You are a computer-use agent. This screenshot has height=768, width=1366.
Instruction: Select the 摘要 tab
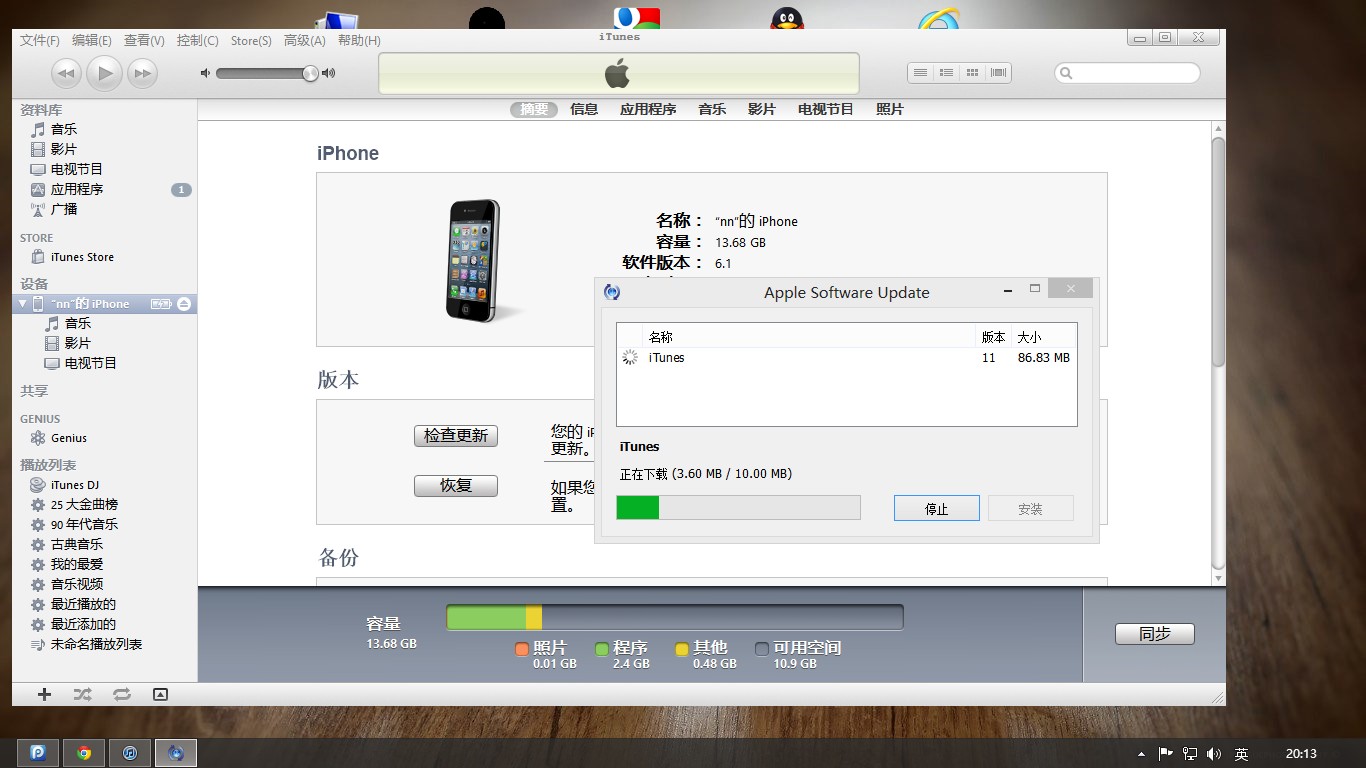tap(534, 109)
